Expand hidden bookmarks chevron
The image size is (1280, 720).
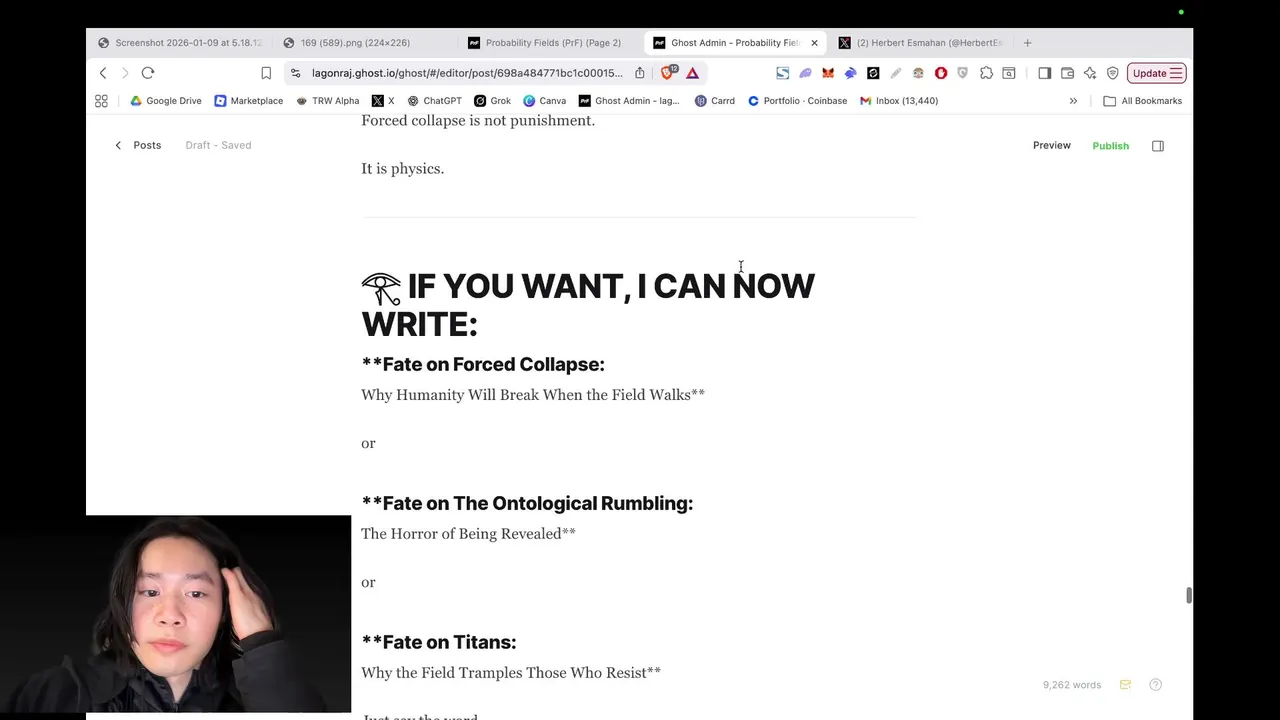pyautogui.click(x=1073, y=101)
